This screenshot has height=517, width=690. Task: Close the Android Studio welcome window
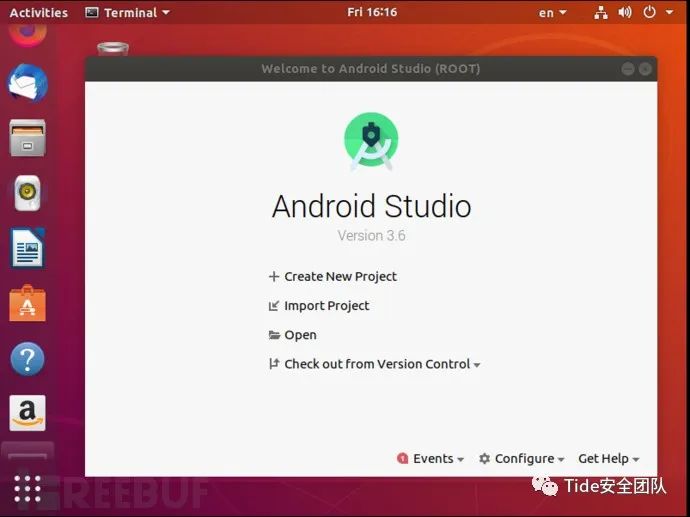coord(645,69)
